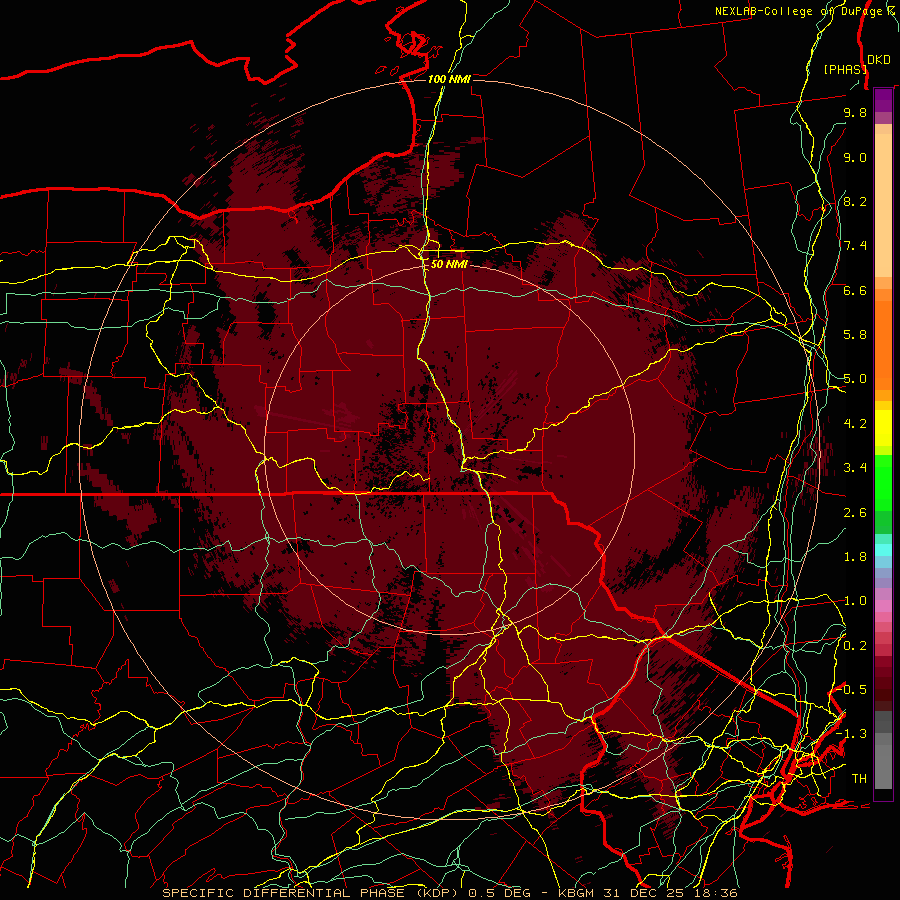
Task: Click the [PHAS] legend heading
Action: point(845,69)
